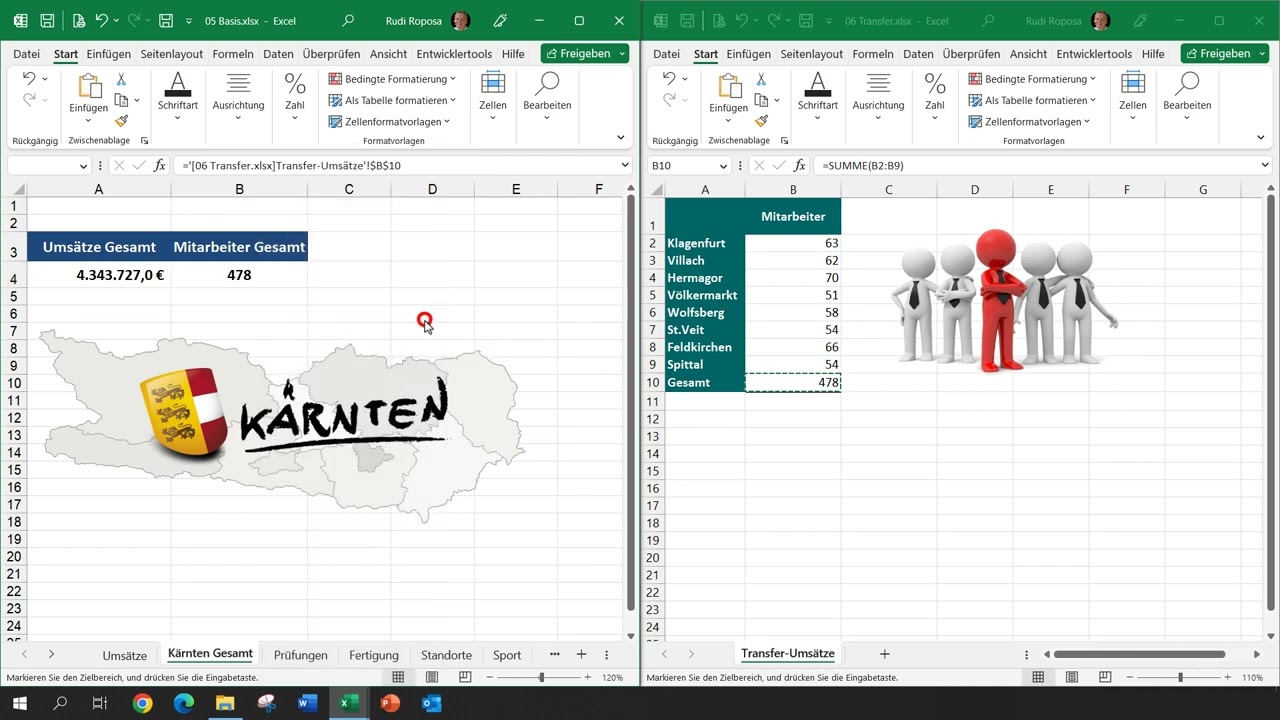Click cancel X in 05 Basis formula bar
The image size is (1280, 720).
coord(119,166)
